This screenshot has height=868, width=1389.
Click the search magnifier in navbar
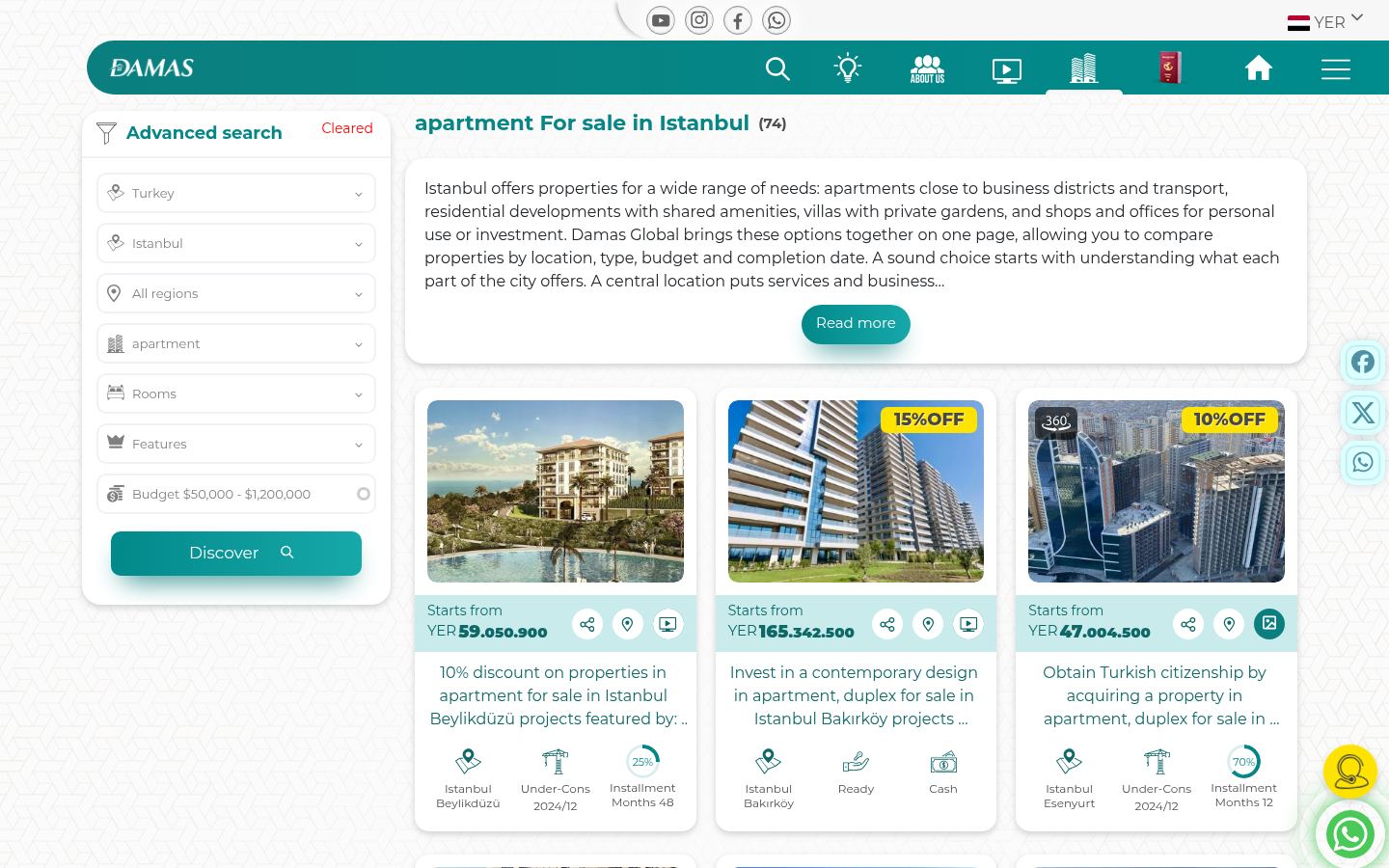coord(777,68)
